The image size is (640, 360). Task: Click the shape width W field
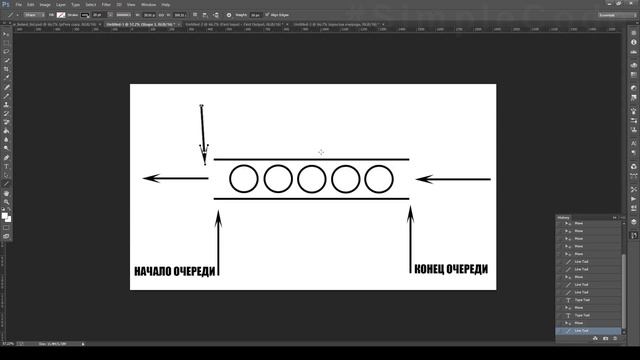(149, 15)
